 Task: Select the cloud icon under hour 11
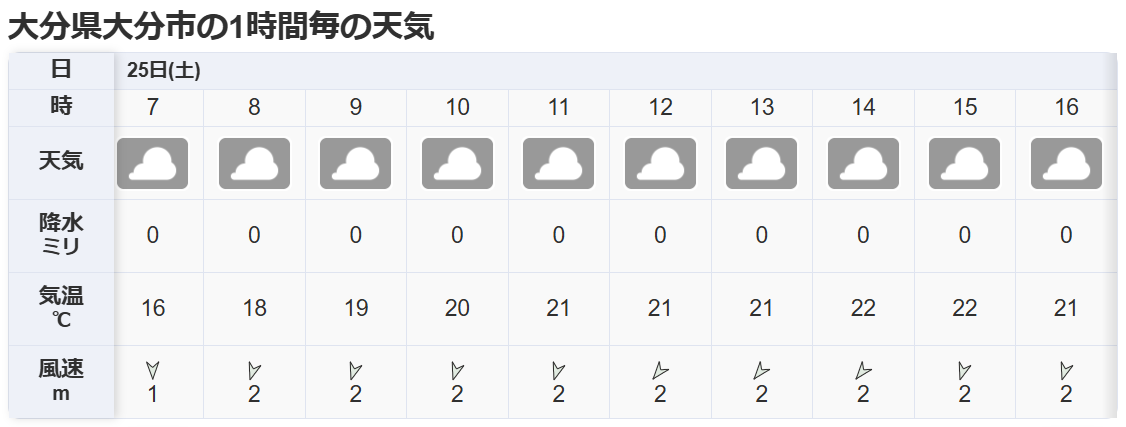pyautogui.click(x=559, y=164)
